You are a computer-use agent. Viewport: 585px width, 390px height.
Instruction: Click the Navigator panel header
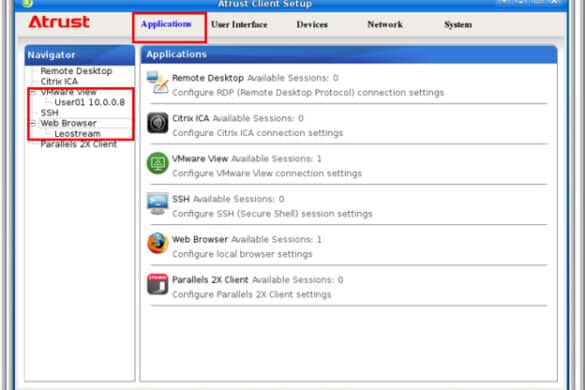point(79,55)
